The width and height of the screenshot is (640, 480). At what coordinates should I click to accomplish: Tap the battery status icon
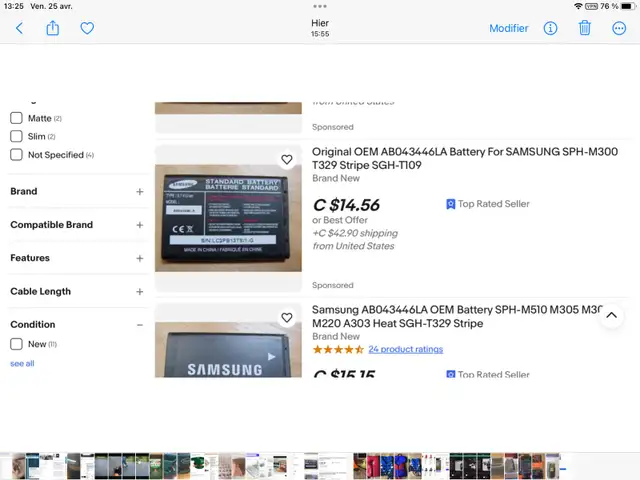[x=628, y=6]
